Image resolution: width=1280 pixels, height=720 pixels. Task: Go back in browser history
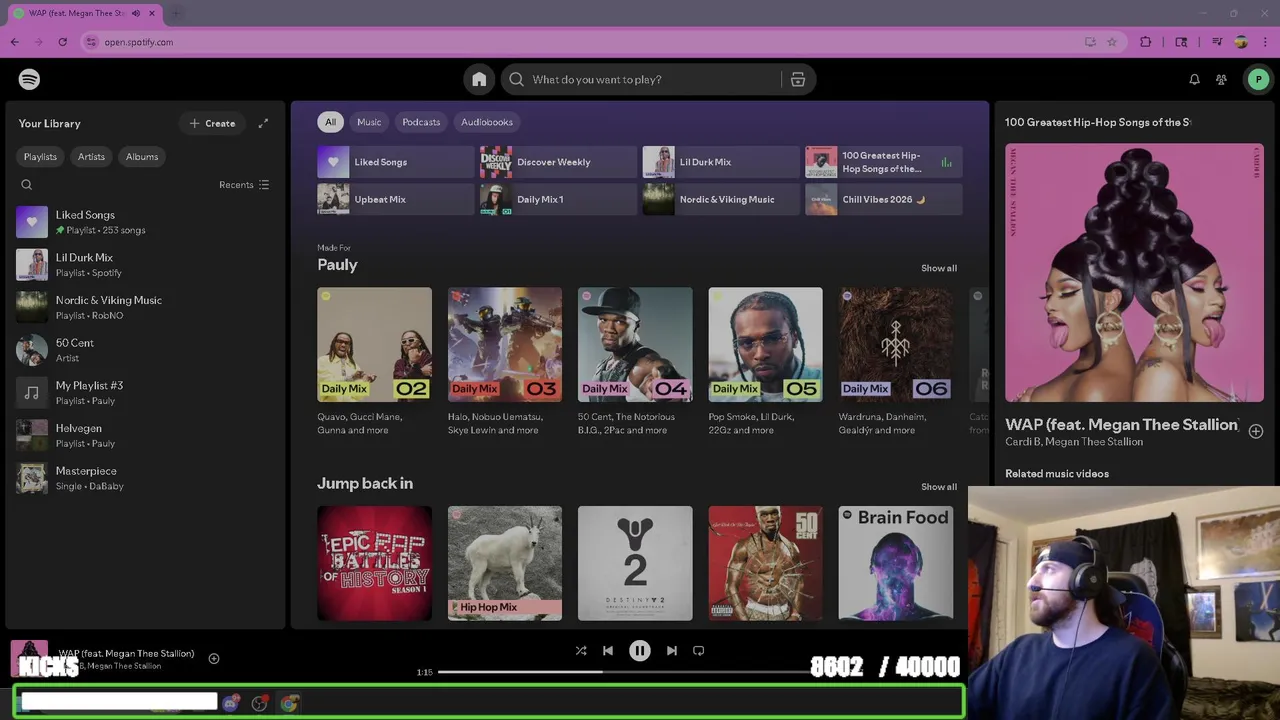coord(14,42)
